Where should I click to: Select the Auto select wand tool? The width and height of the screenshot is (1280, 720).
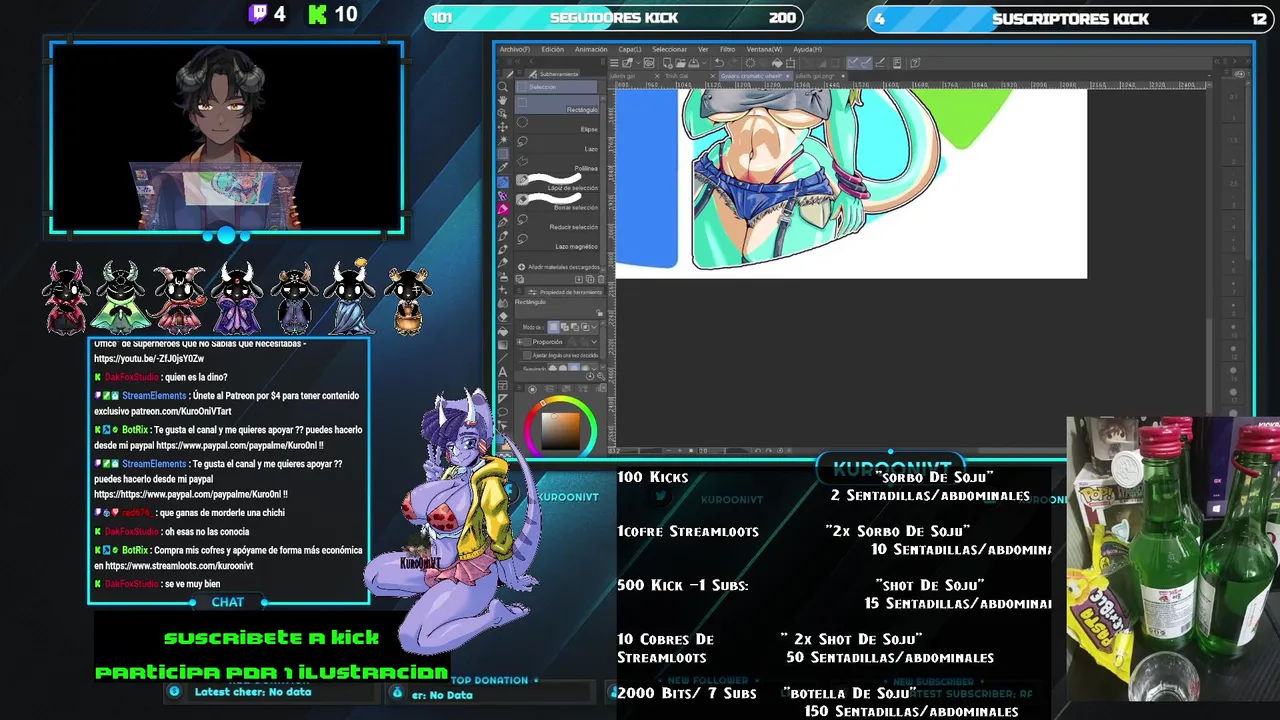502,140
